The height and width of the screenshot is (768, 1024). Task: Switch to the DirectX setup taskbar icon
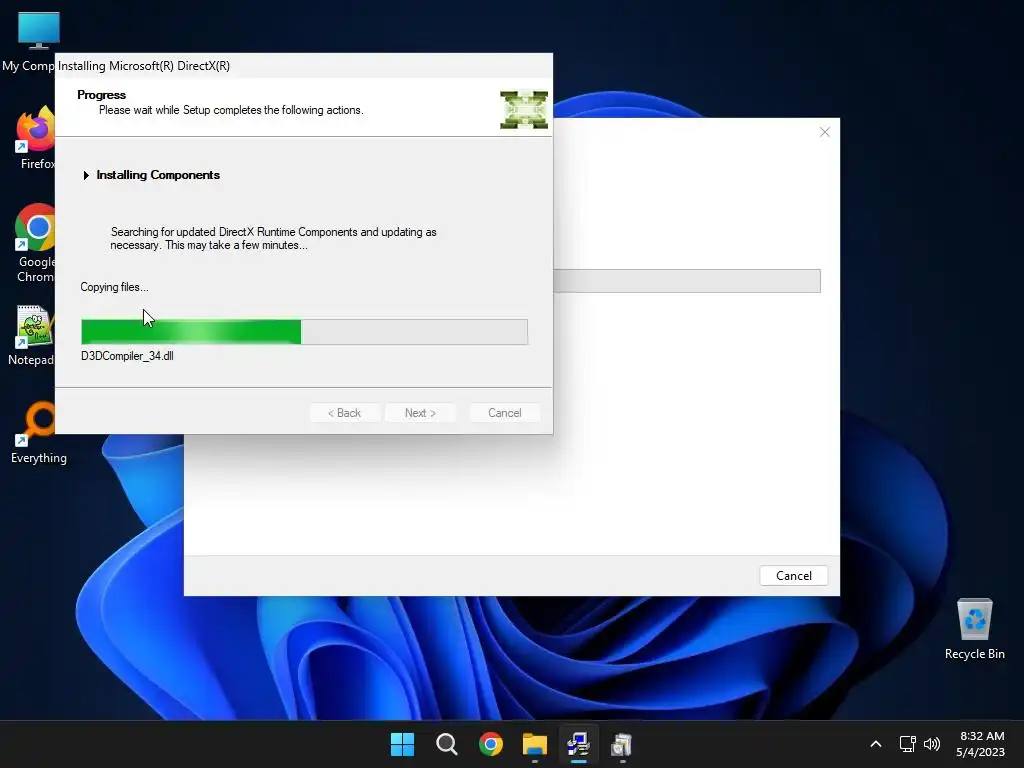click(x=622, y=744)
